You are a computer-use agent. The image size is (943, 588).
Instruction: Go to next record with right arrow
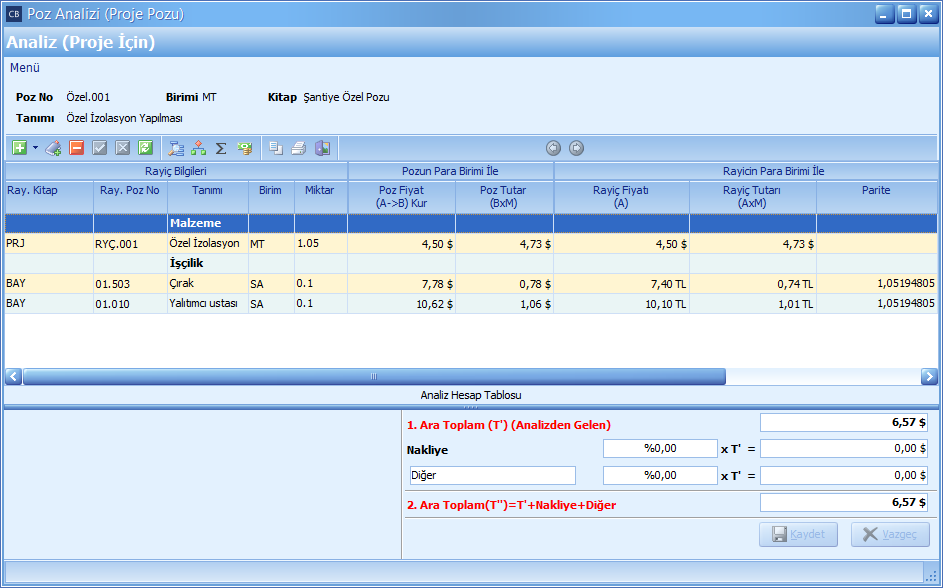[x=576, y=148]
